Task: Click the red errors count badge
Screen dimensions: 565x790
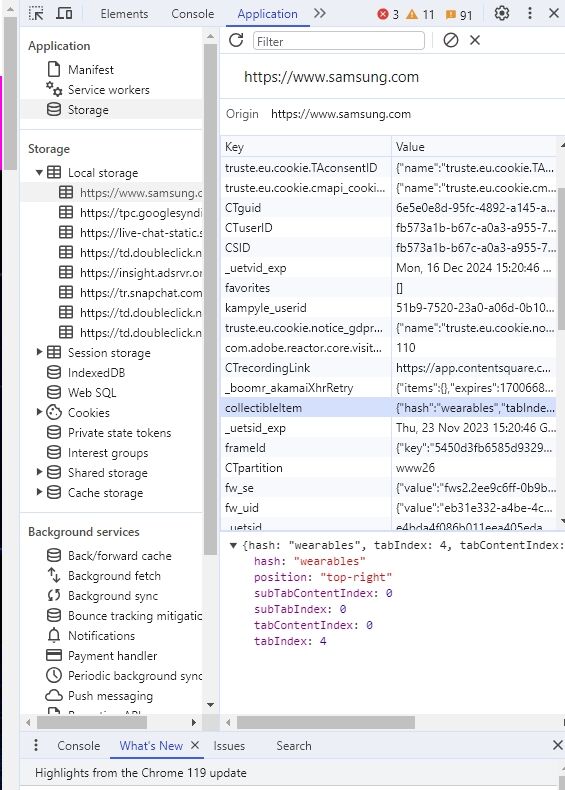Action: 388,14
